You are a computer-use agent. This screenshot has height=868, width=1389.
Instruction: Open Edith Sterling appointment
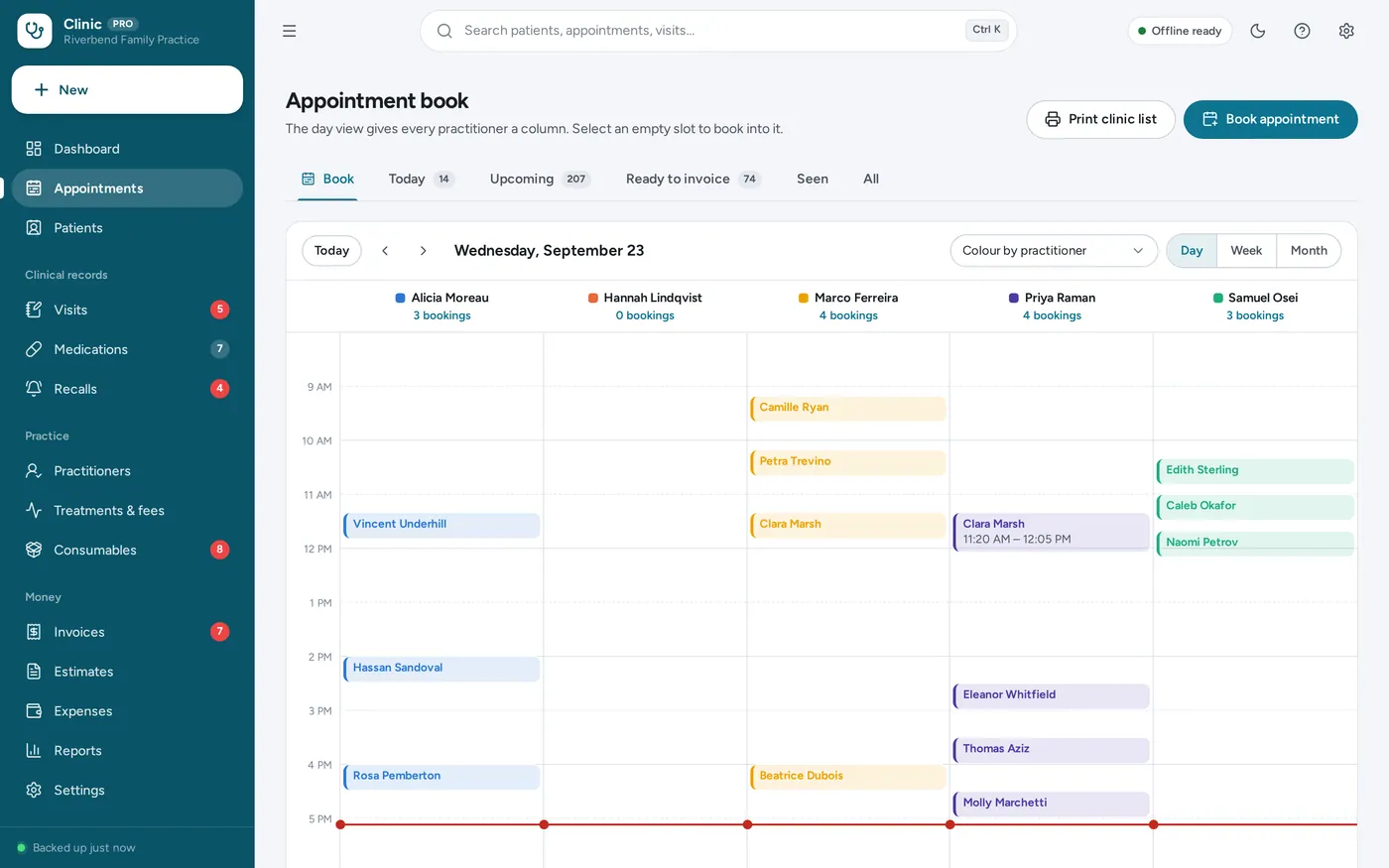(1255, 471)
